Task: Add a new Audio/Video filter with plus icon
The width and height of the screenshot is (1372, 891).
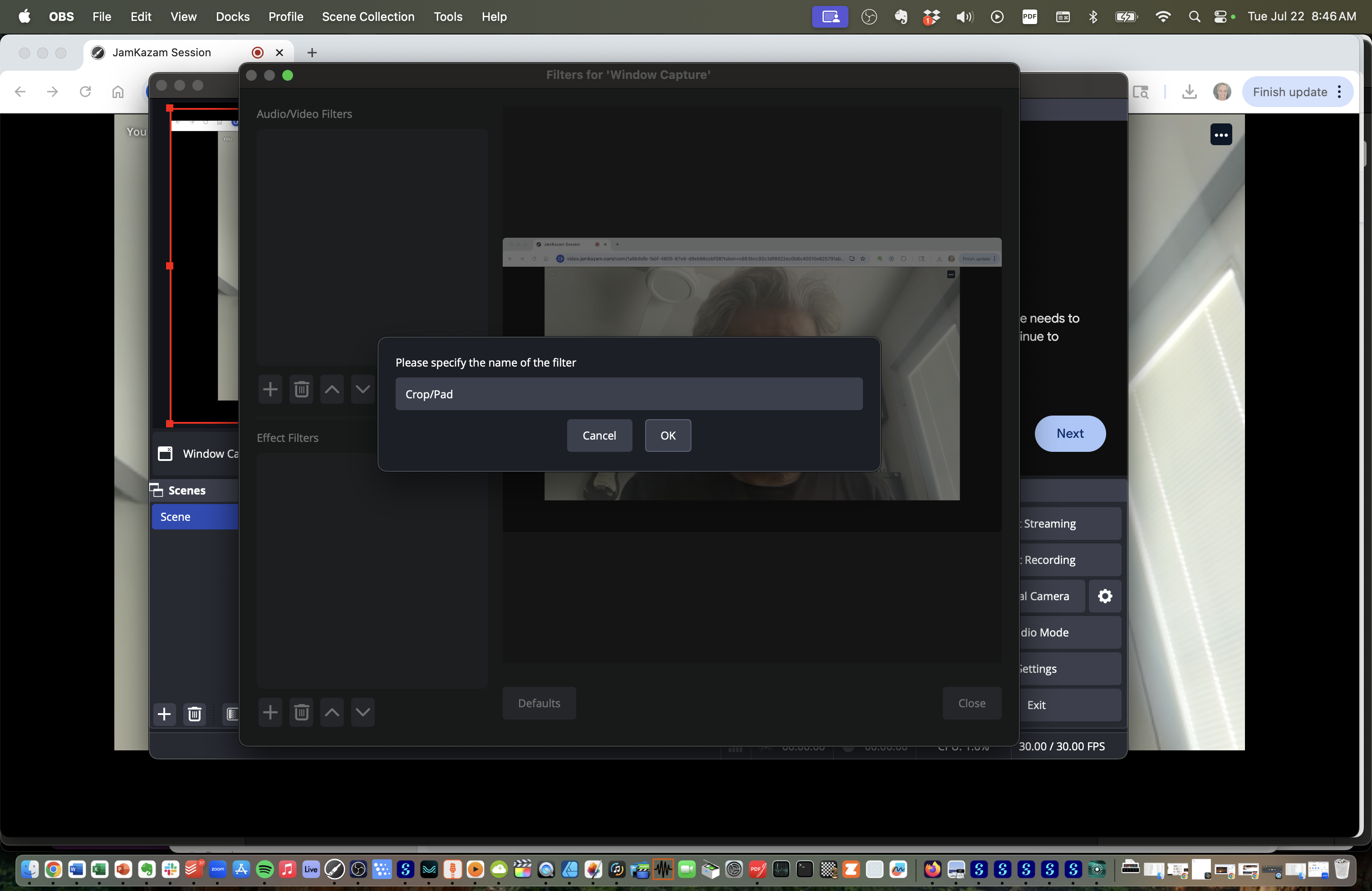Action: click(x=270, y=390)
